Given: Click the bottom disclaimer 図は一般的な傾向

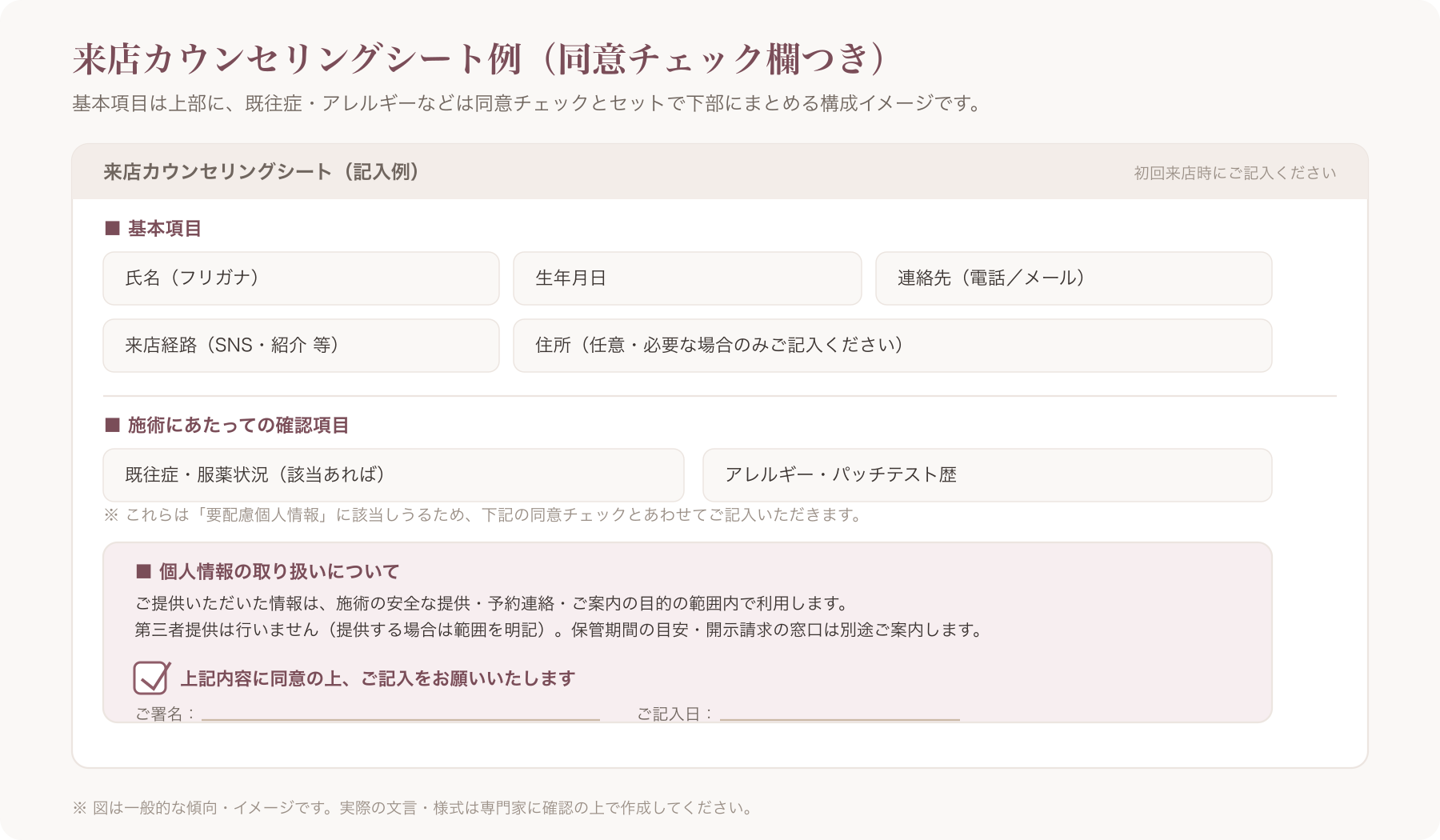Looking at the screenshot, I should (x=413, y=808).
